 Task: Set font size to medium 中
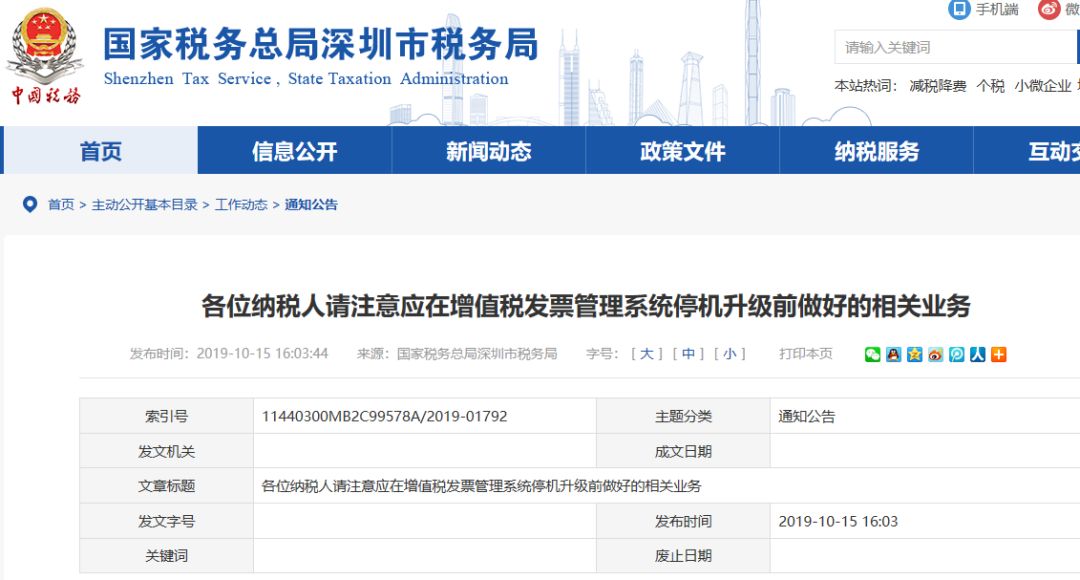click(x=688, y=354)
